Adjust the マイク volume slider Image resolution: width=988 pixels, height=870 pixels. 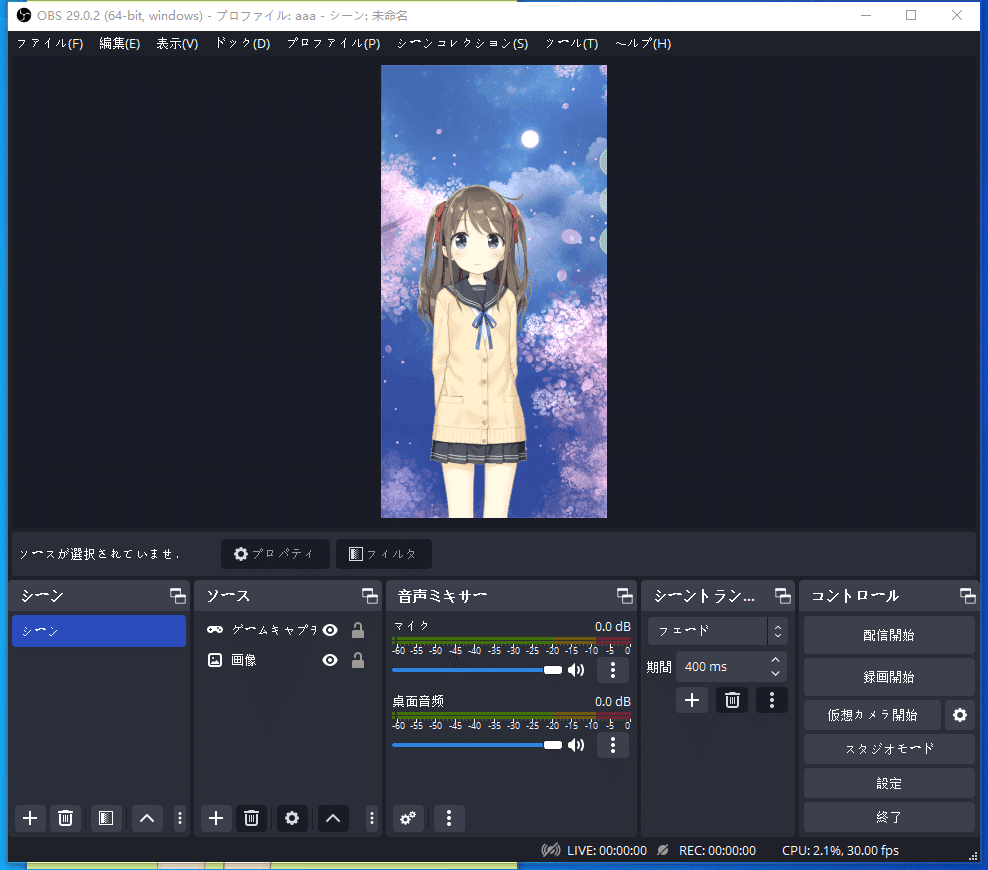pyautogui.click(x=477, y=670)
